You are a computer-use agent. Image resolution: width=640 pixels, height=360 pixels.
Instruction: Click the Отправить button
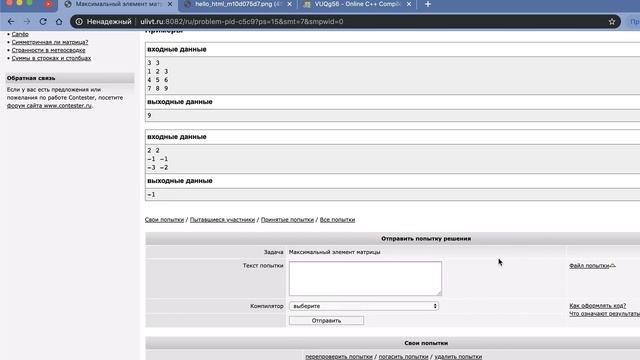click(326, 321)
